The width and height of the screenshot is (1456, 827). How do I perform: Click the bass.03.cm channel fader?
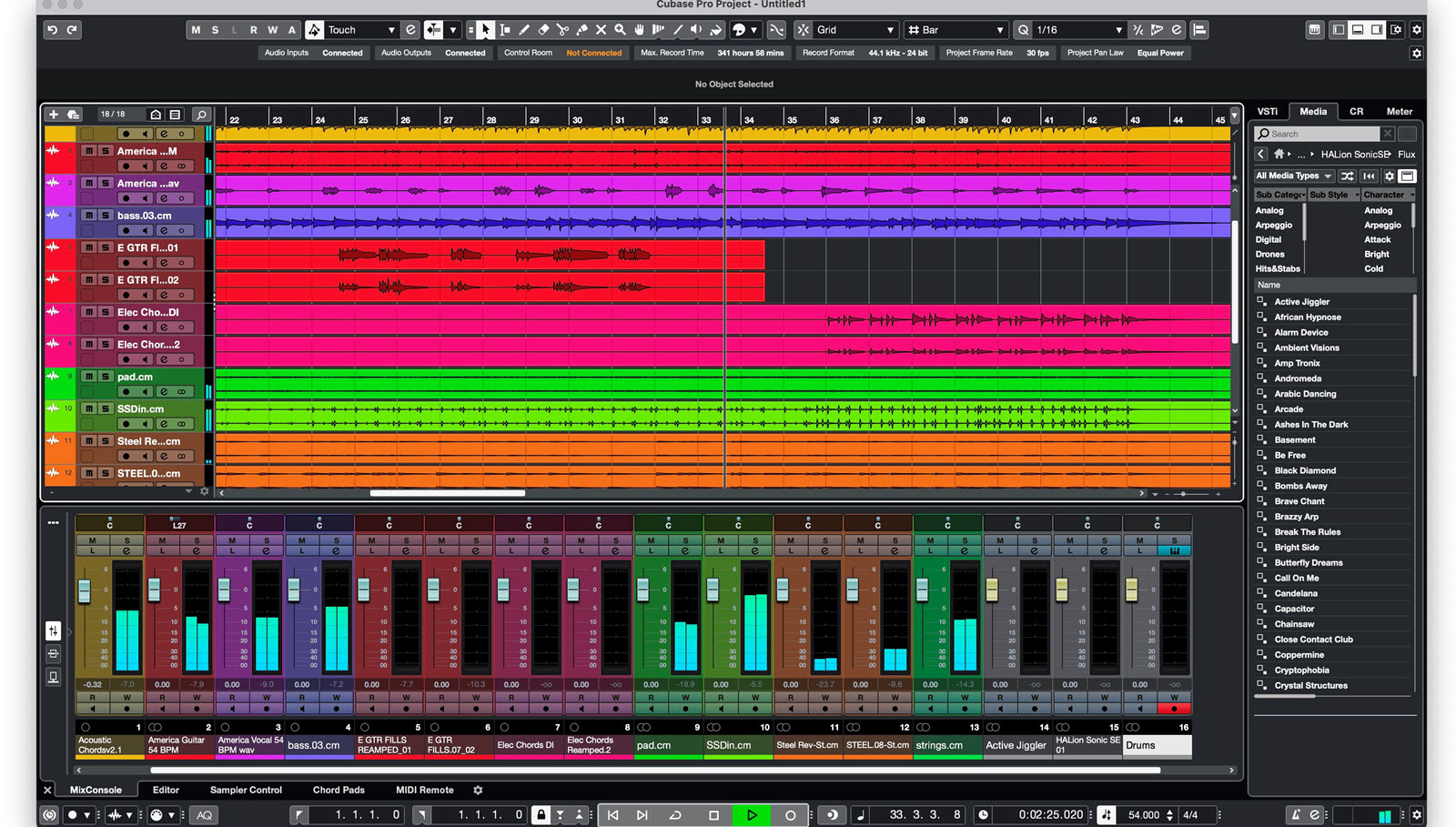click(x=294, y=589)
